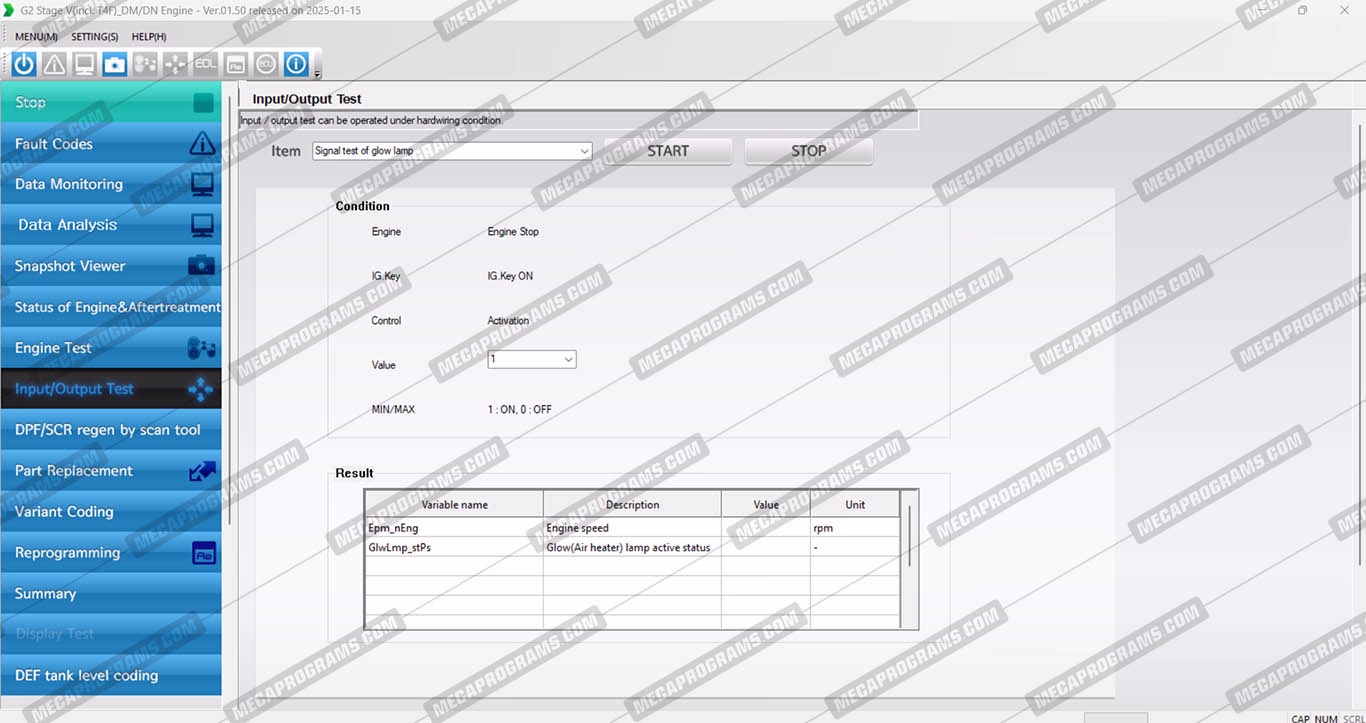Click the four-arrows toolbar icon
This screenshot has width=1366, height=723.
point(175,64)
